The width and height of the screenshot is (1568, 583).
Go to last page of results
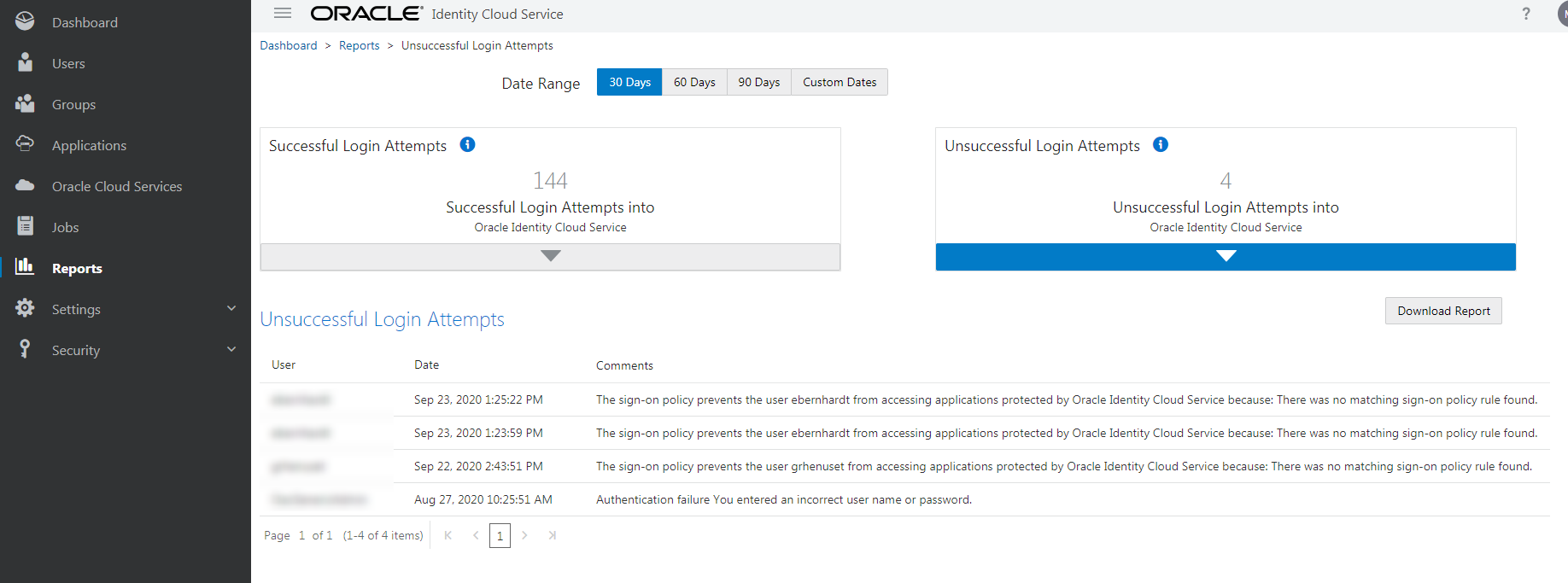tap(553, 535)
